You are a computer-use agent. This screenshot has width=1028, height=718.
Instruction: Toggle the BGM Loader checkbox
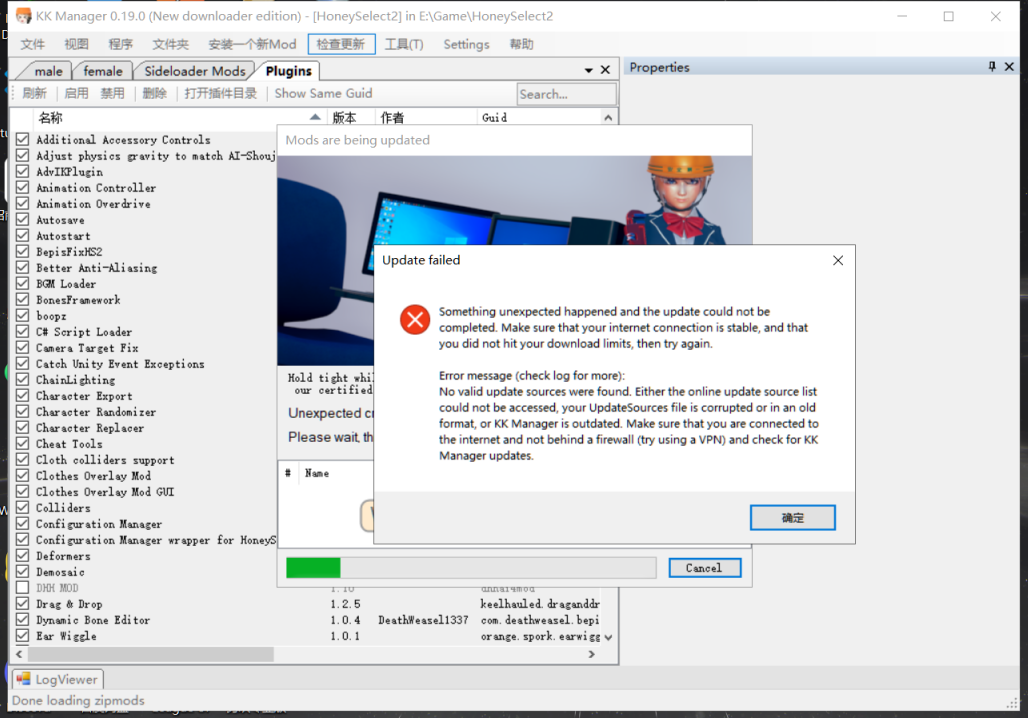pyautogui.click(x=23, y=283)
